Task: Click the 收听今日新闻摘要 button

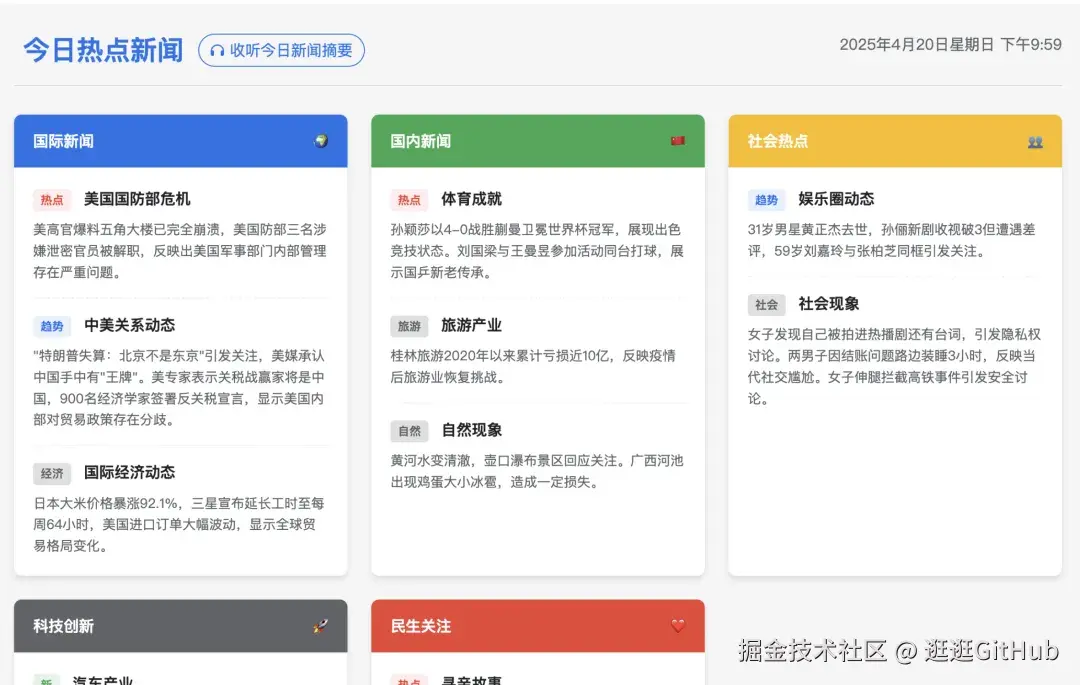Action: click(281, 51)
